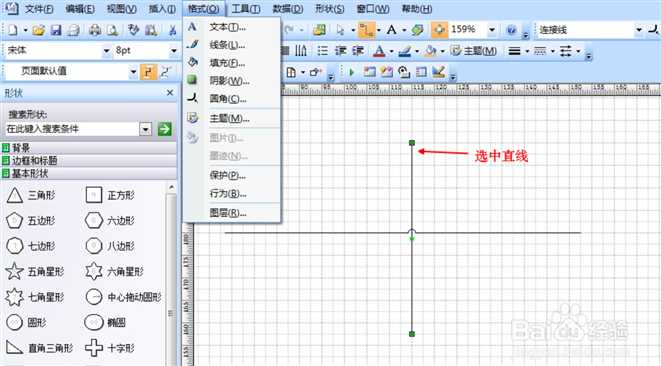Image resolution: width=661 pixels, height=366 pixels.
Task: Expand the font color dropdown arrow
Action: tap(391, 51)
